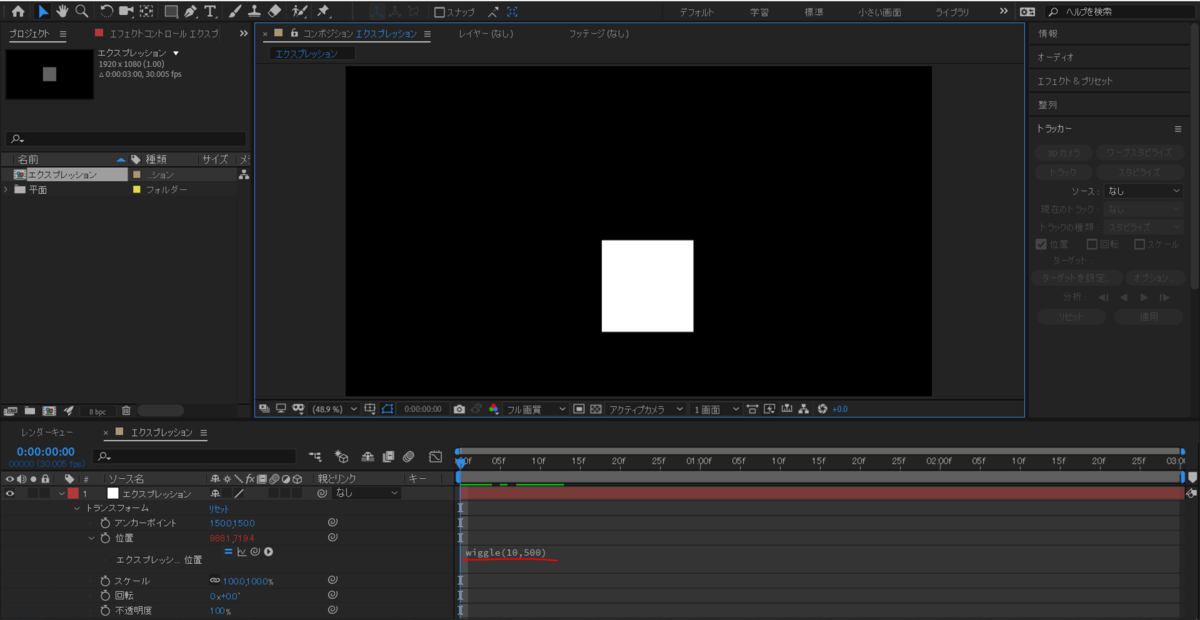Click the リセット link for Transform
1200x620 pixels.
pyautogui.click(x=218, y=508)
